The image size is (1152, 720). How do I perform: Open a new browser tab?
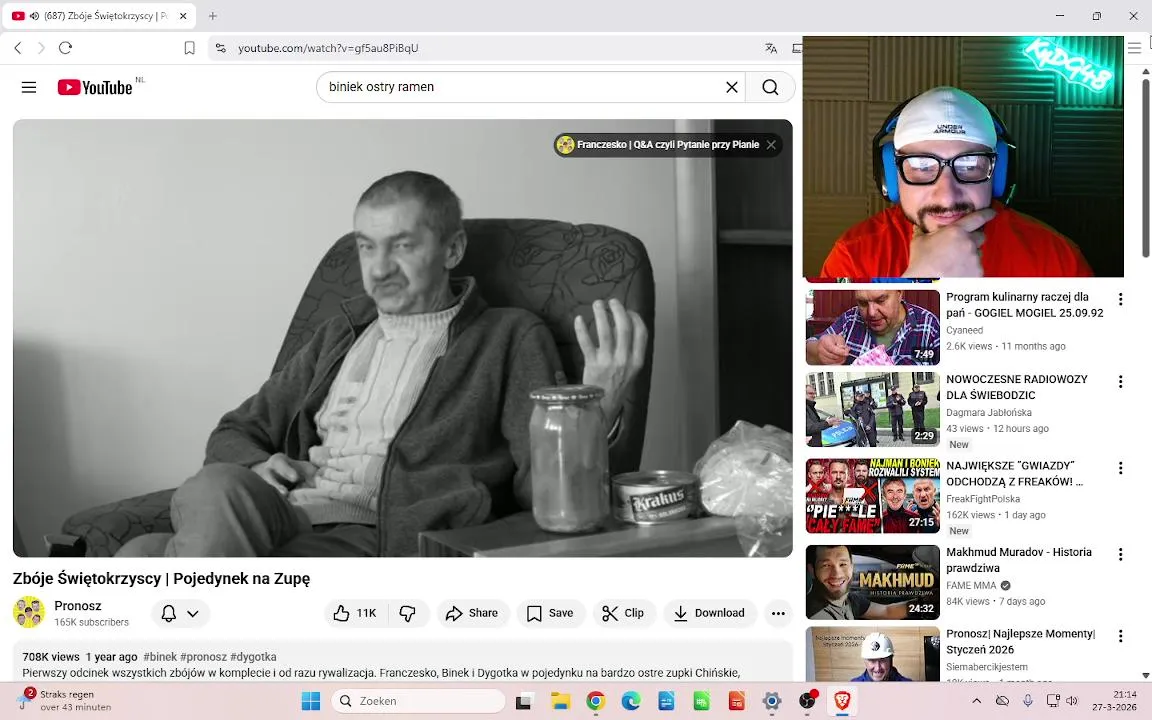tap(212, 15)
